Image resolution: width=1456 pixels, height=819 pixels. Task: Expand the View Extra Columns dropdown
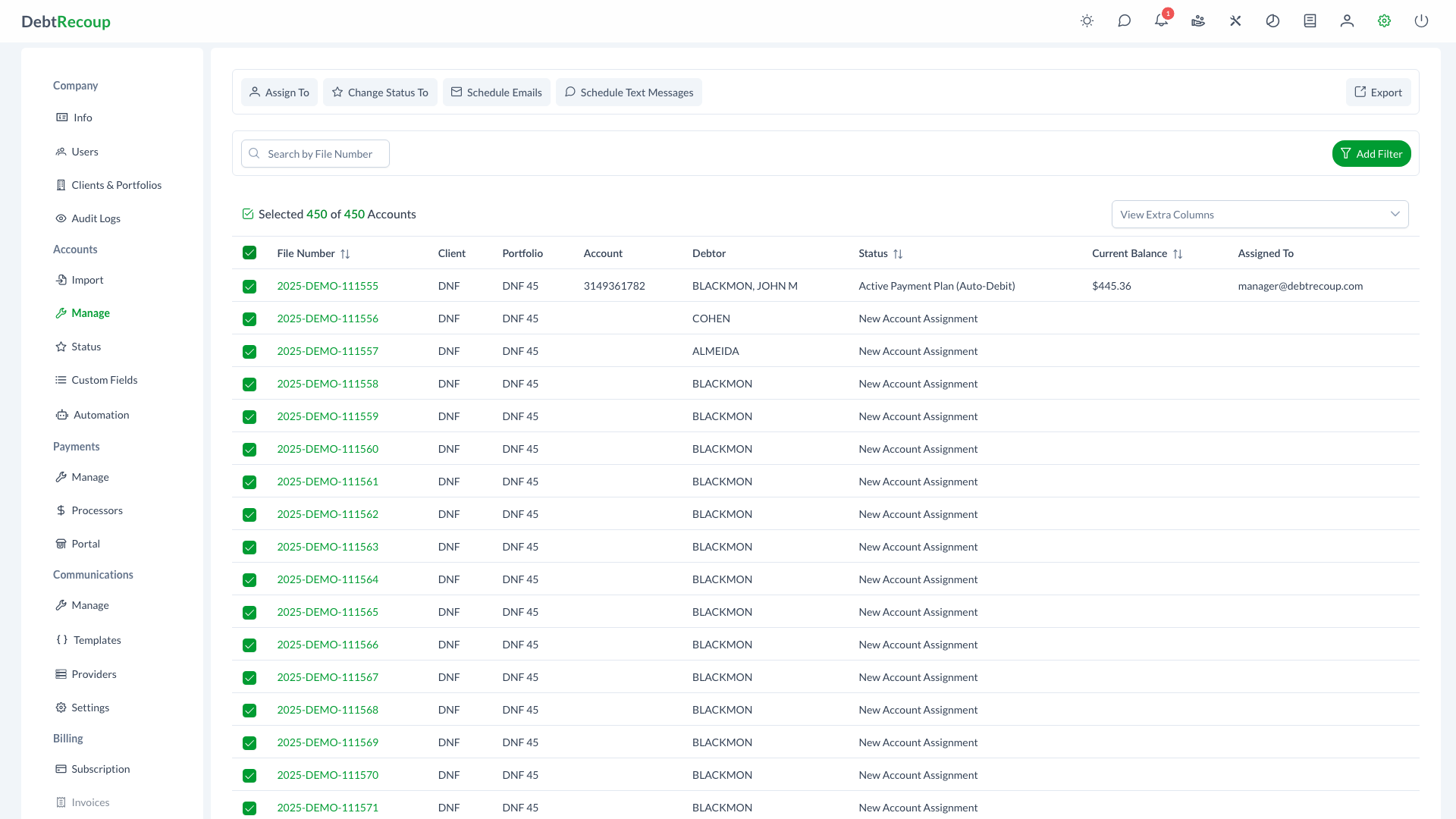[1259, 214]
